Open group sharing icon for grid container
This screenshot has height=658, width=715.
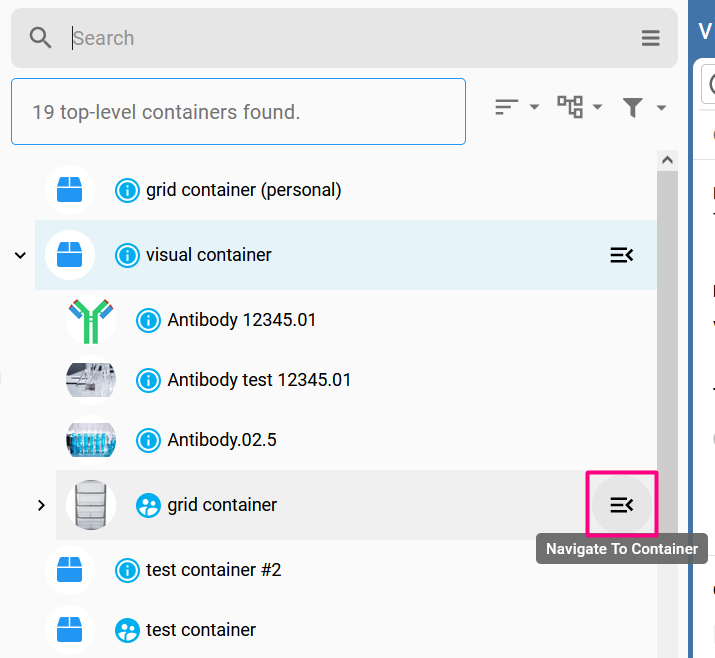tap(148, 506)
